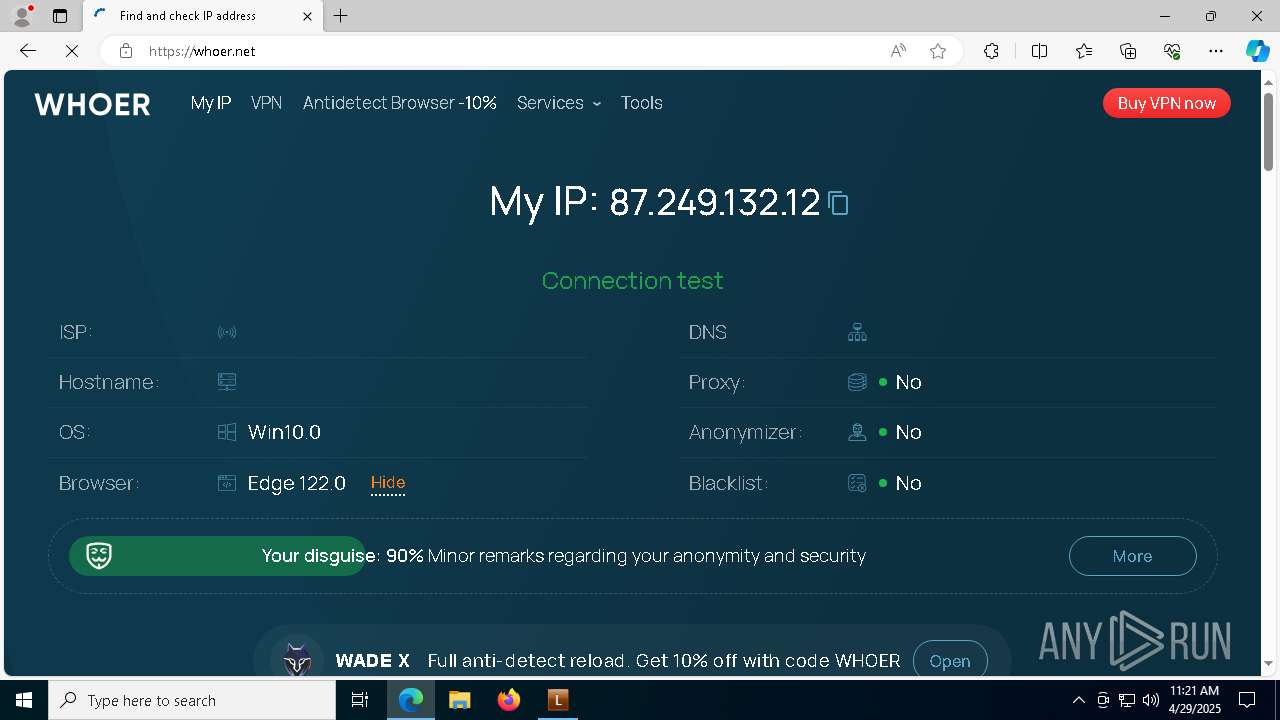Click the Edge 122.0 browser value

point(297,483)
